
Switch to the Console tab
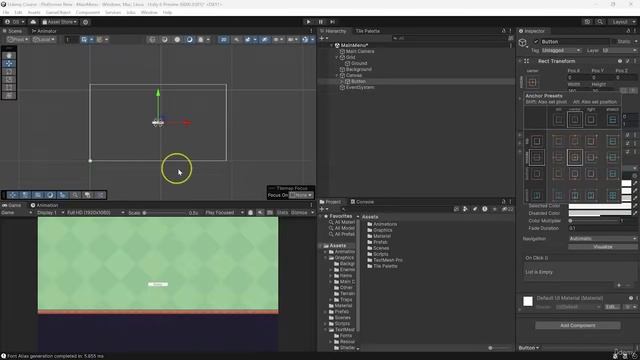tap(362, 202)
